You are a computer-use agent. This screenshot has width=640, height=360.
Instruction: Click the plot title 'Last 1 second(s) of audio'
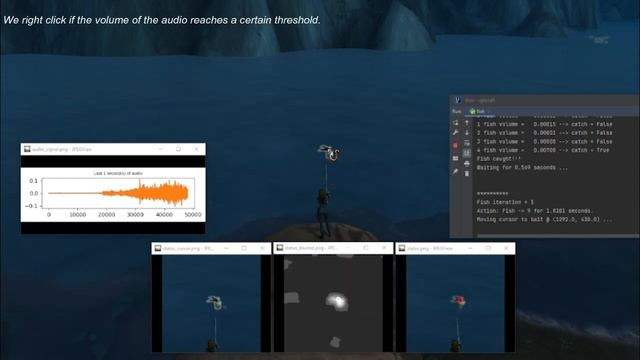coord(118,173)
